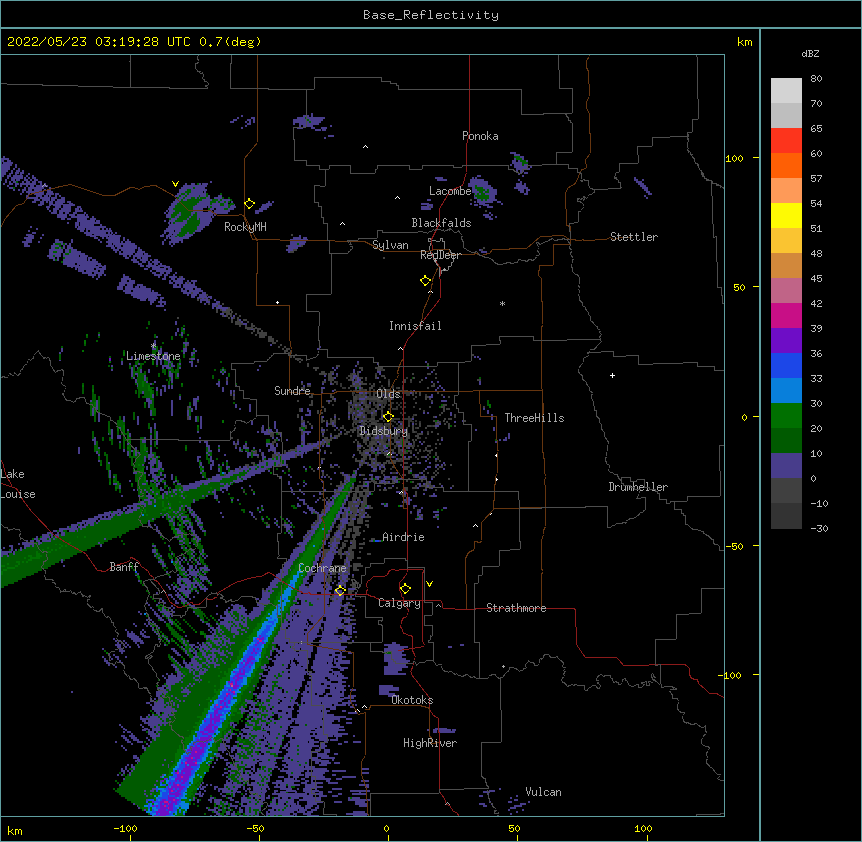Click the RockyMH label
862x842 pixels.
tap(245, 227)
